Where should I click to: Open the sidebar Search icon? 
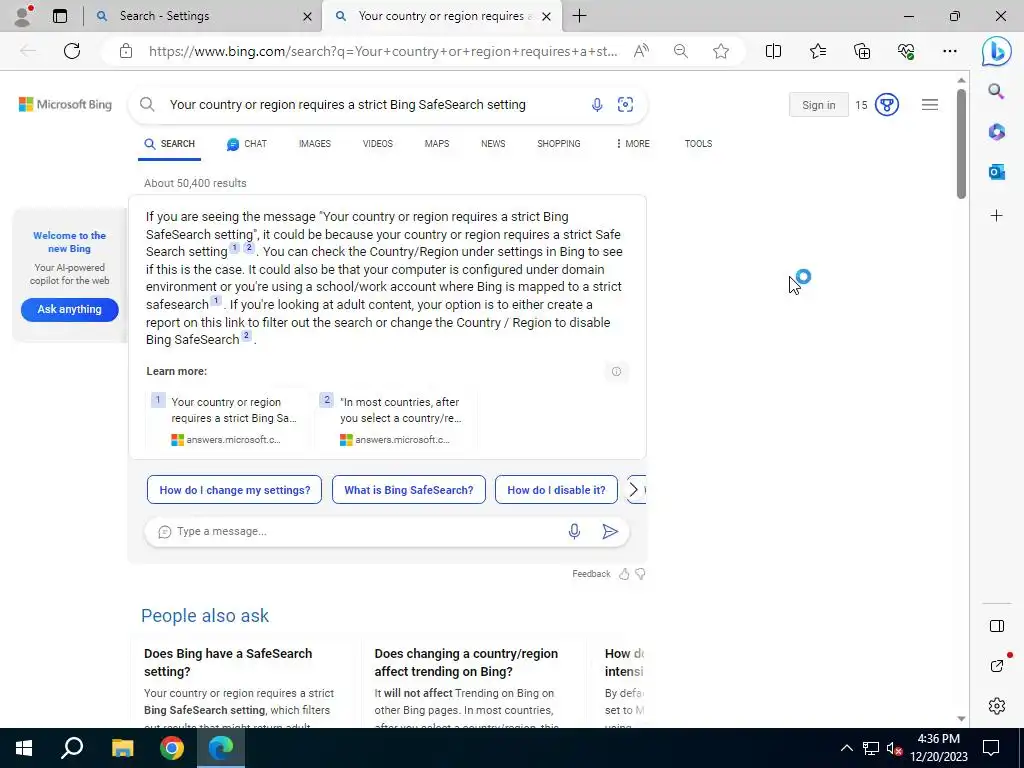(996, 91)
